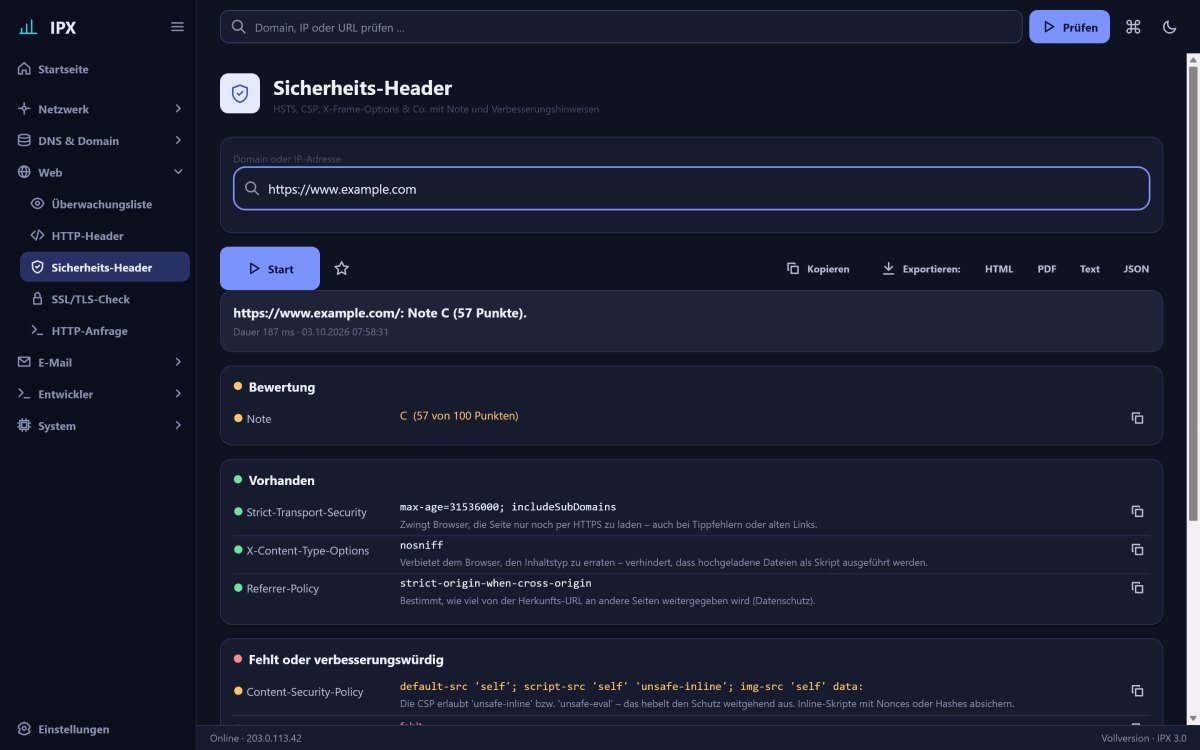This screenshot has height=750, width=1200.
Task: Click the Netzwerk icon in the sidebar
Action: point(24,108)
